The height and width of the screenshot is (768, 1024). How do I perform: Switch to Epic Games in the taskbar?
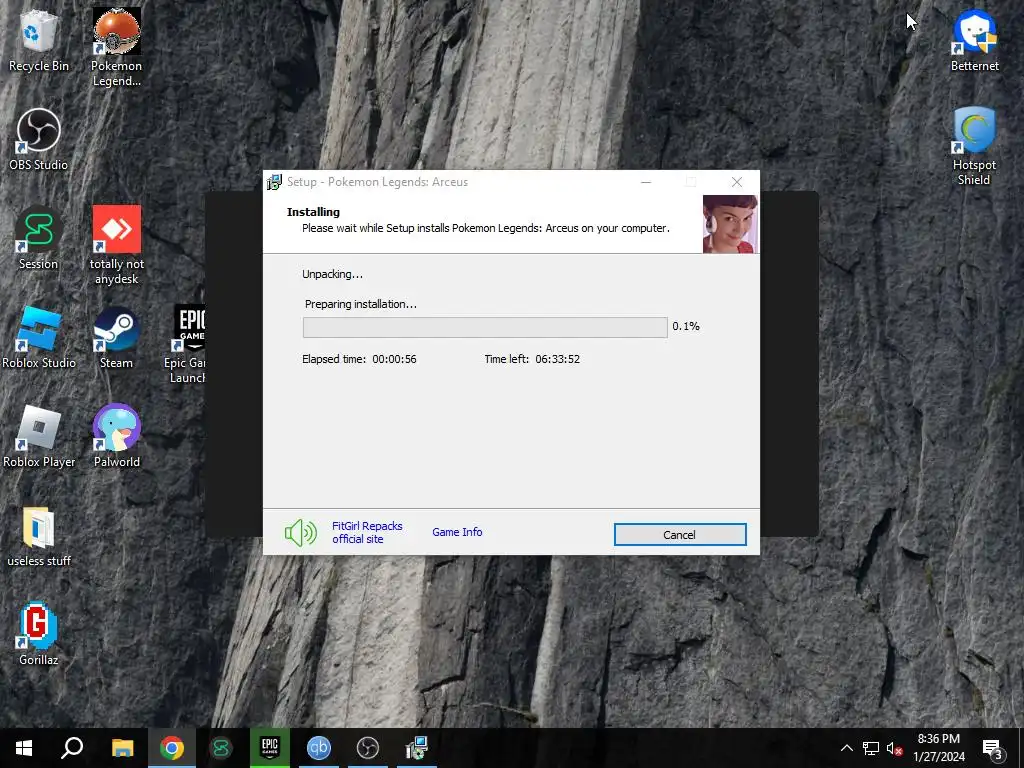click(270, 748)
